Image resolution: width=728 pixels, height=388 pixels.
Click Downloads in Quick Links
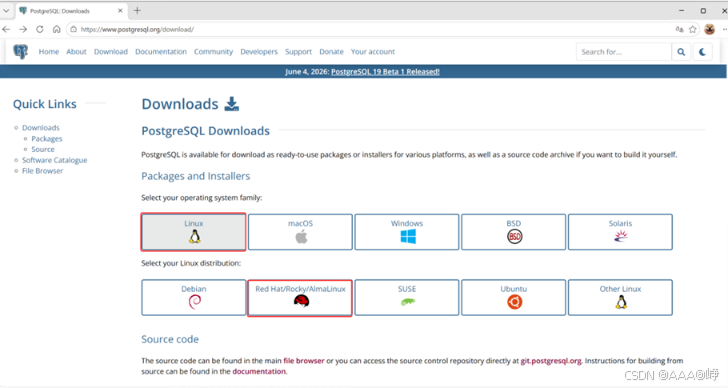pos(41,128)
